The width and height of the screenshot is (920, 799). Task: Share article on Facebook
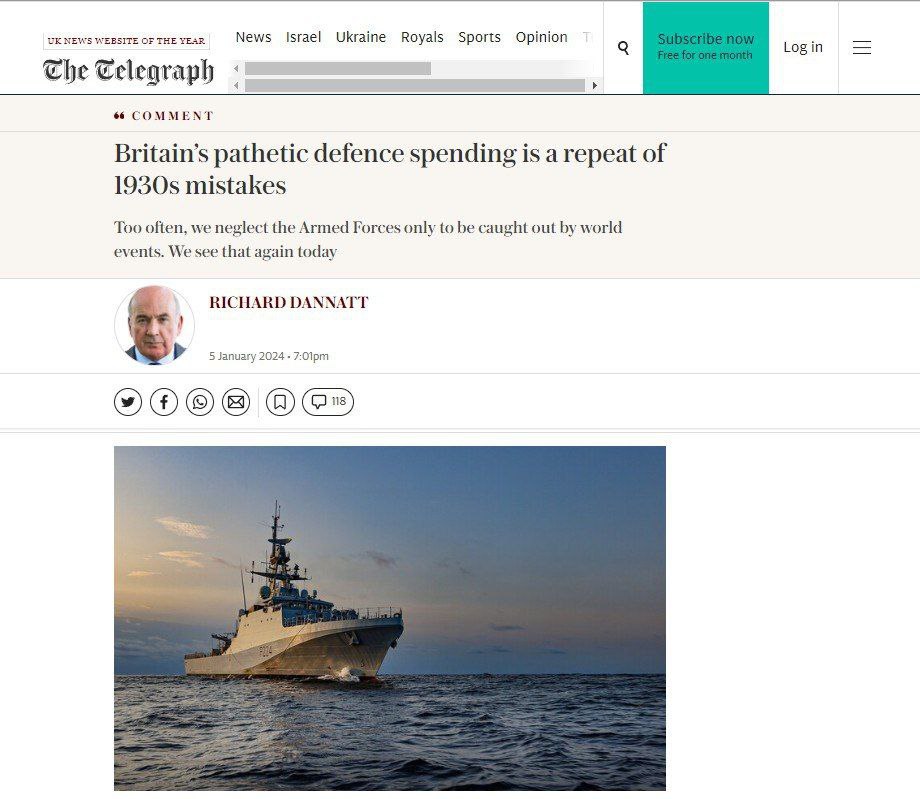(x=164, y=402)
